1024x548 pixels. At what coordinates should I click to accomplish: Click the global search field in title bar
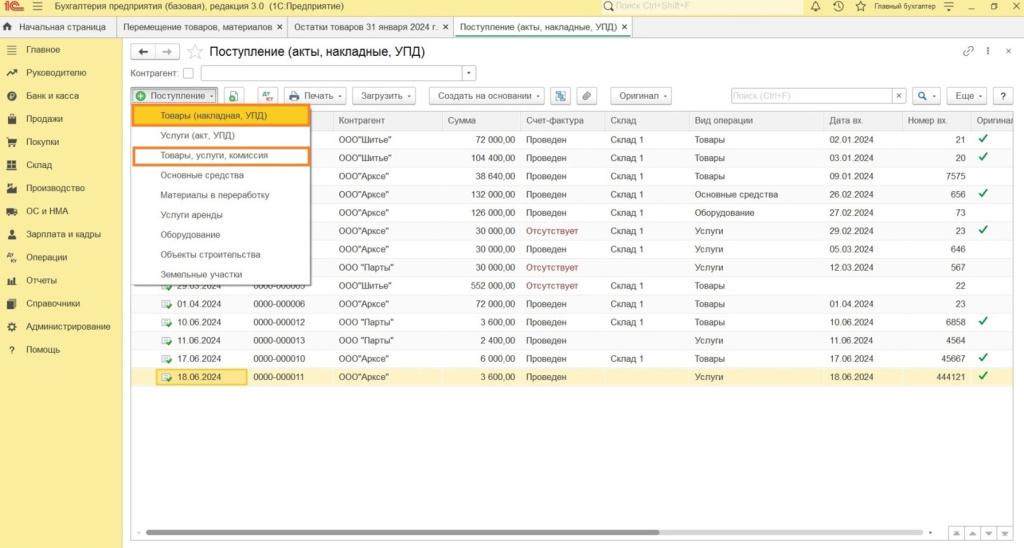point(702,7)
